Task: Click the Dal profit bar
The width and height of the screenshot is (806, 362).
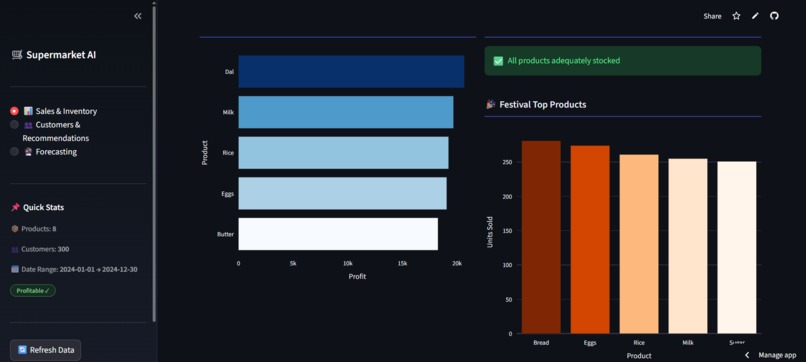Action: click(x=351, y=71)
